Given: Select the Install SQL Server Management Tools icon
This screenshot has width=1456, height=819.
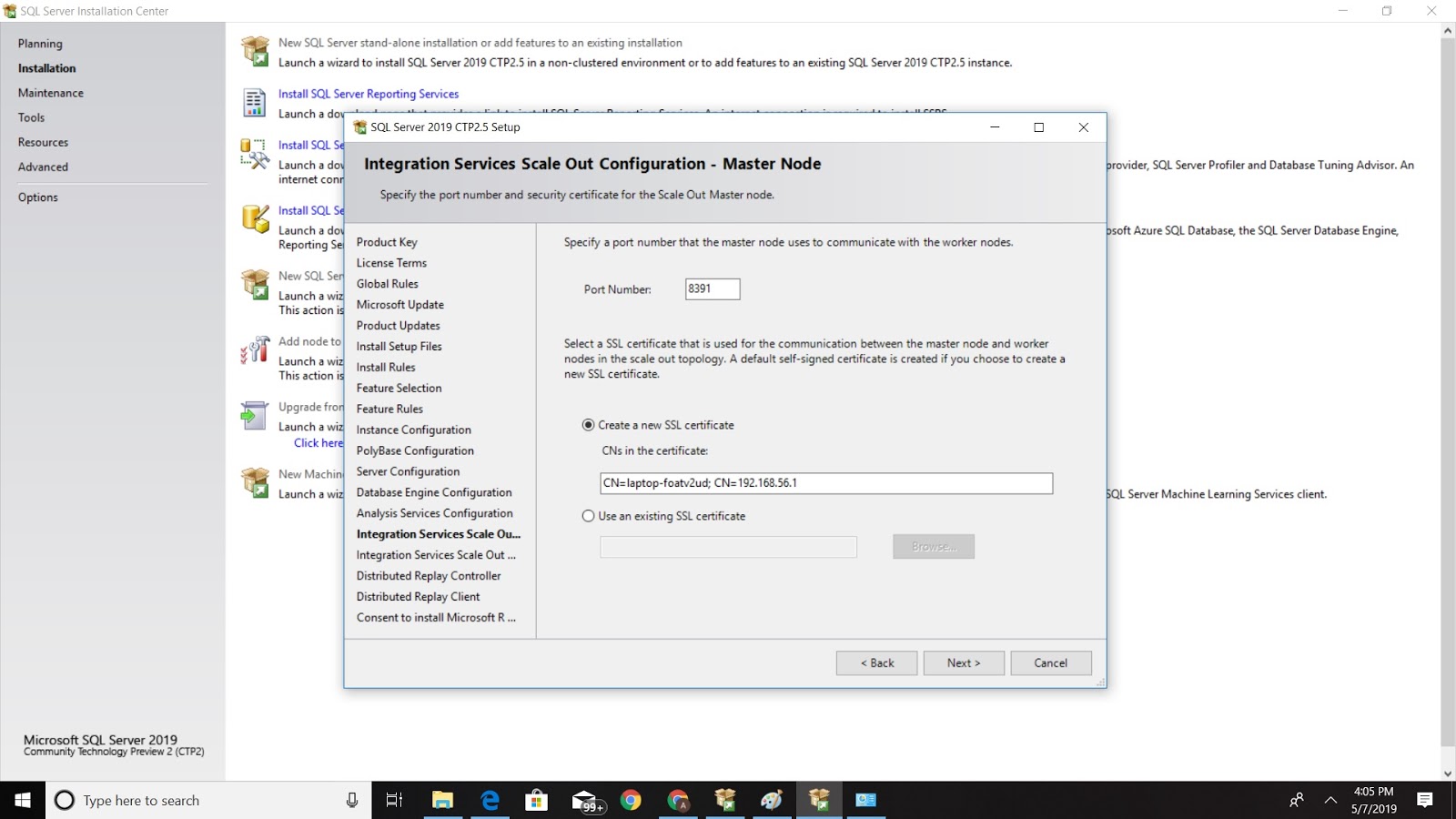Looking at the screenshot, I should pos(255,157).
